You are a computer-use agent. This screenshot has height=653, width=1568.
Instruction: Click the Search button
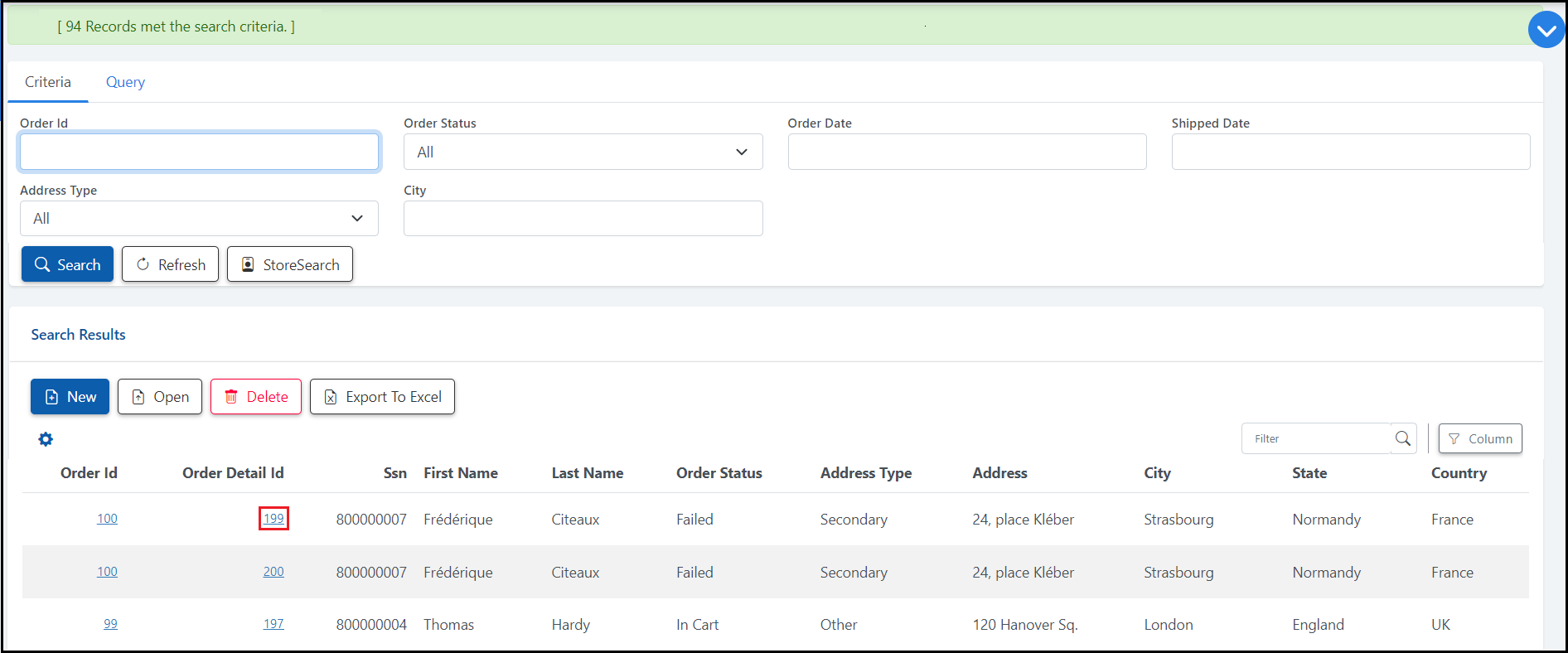point(67,264)
